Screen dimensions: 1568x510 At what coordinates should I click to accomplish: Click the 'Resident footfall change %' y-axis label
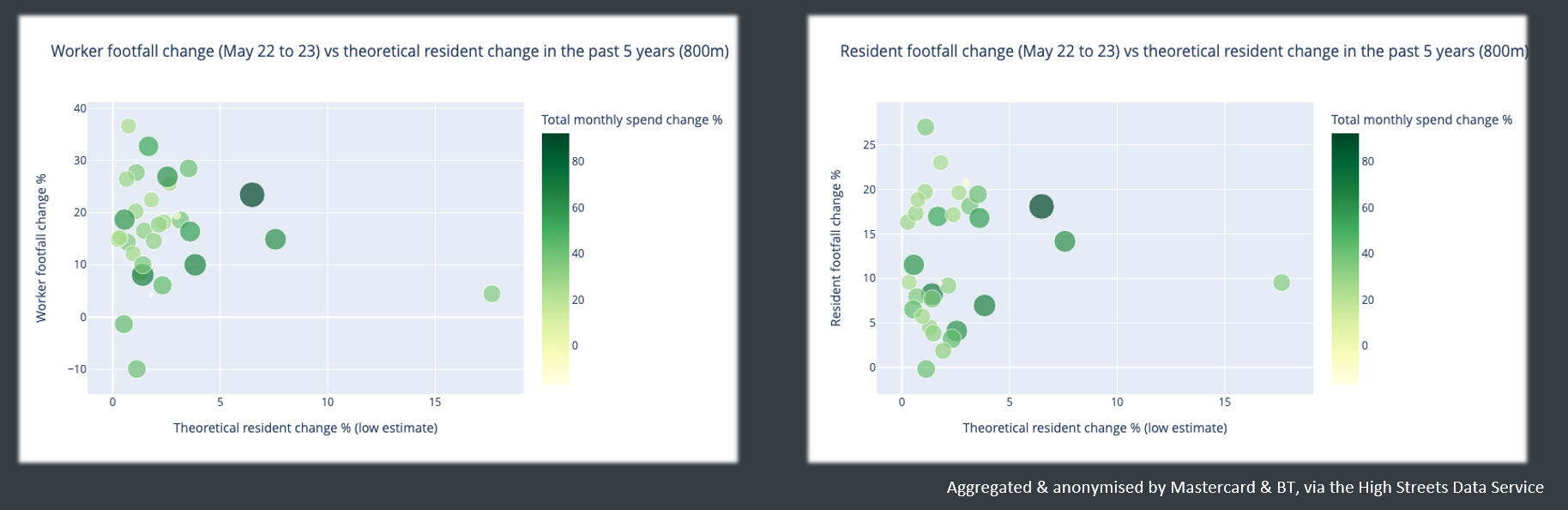tap(835, 248)
